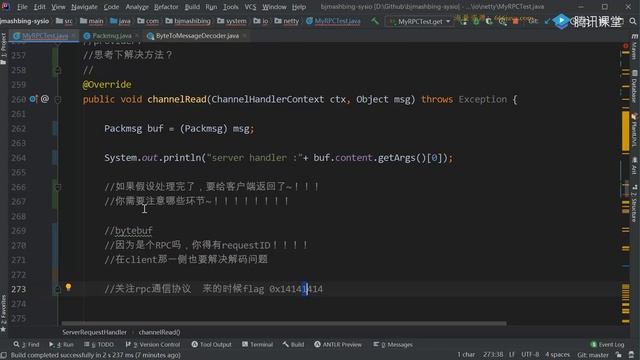Click the horizontal editor scrollbar
Image resolution: width=640 pixels, height=360 pixels.
(284, 324)
